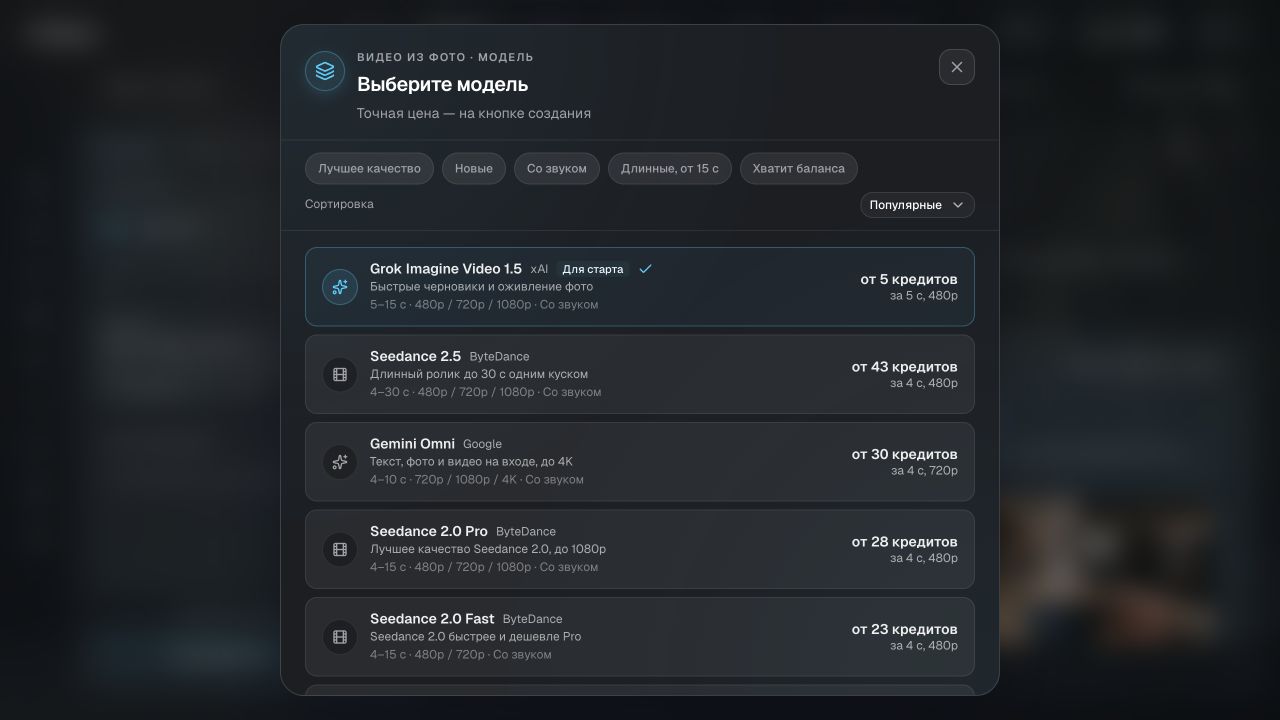Click the ВИДЕО ИЗ ФОТО · МОДЕЛЬ breadcrumb

coord(445,57)
